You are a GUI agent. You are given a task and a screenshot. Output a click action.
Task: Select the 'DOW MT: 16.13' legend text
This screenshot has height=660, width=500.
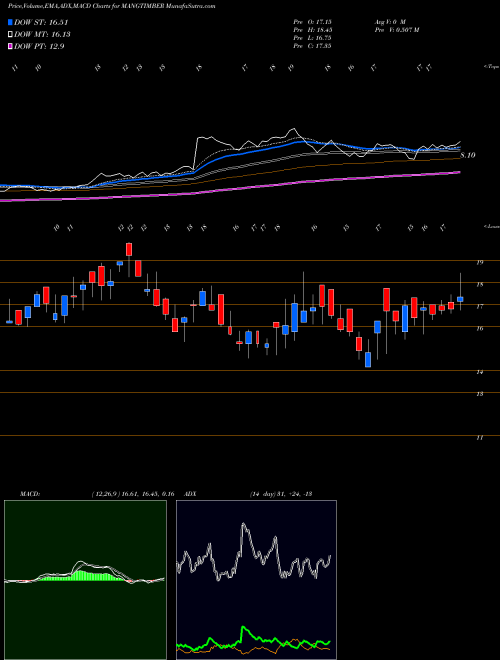click(x=43, y=35)
